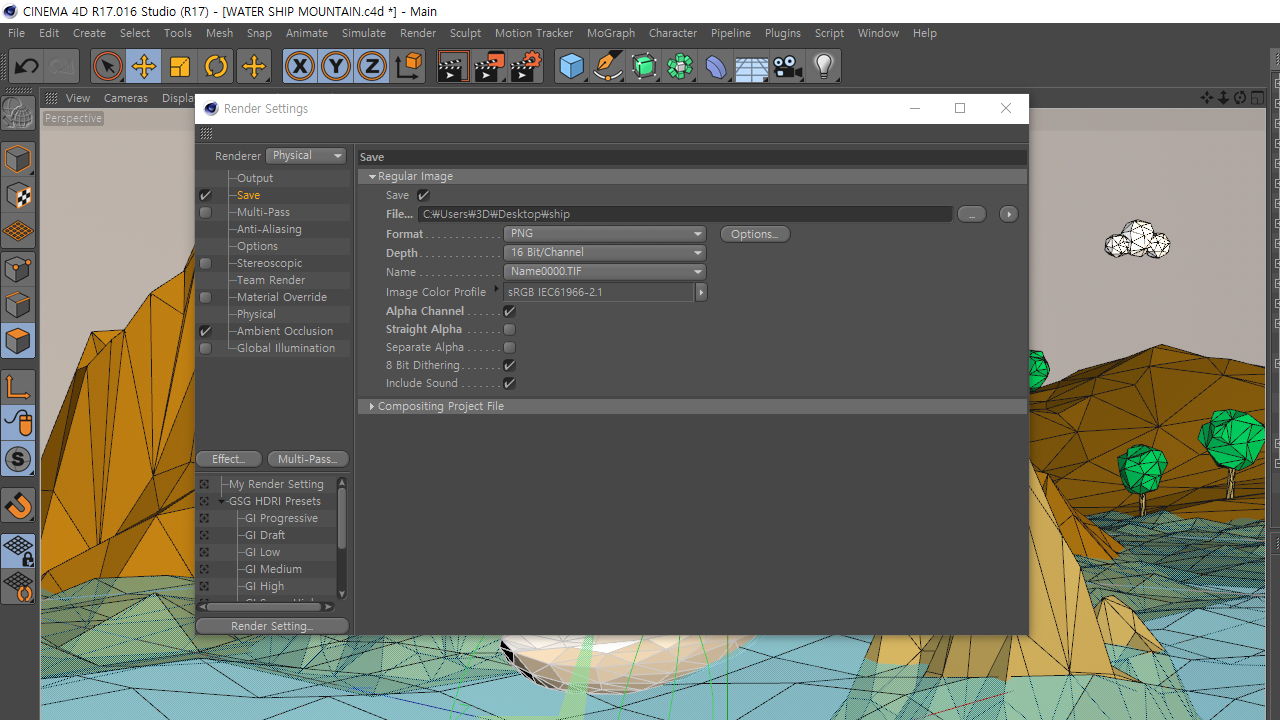Viewport: 1280px width, 720px height.
Task: Click the Subdivision Surface generator icon
Action: click(x=644, y=67)
